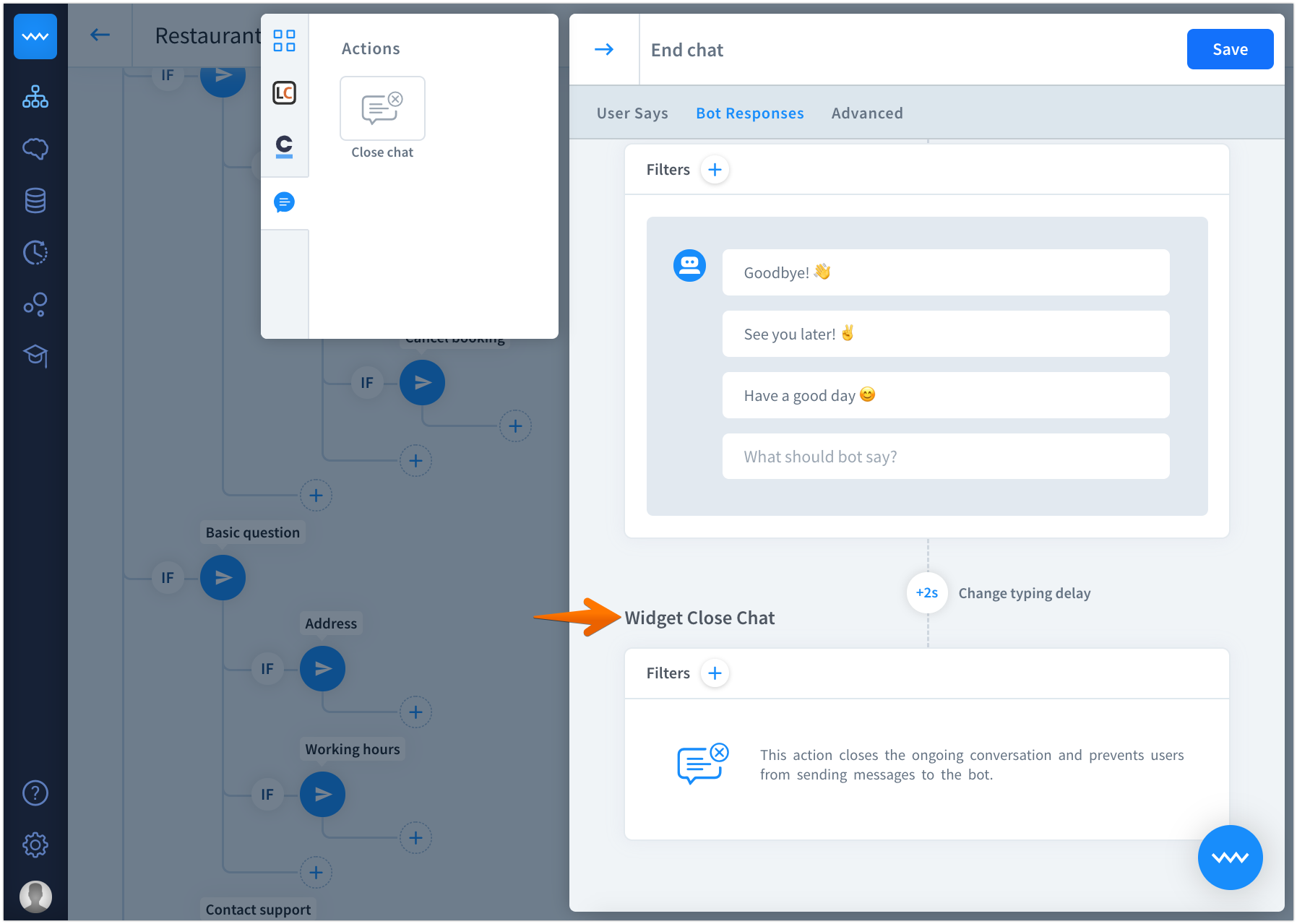Go back with the left arrow
Viewport: 1297px width, 924px height.
click(x=100, y=35)
